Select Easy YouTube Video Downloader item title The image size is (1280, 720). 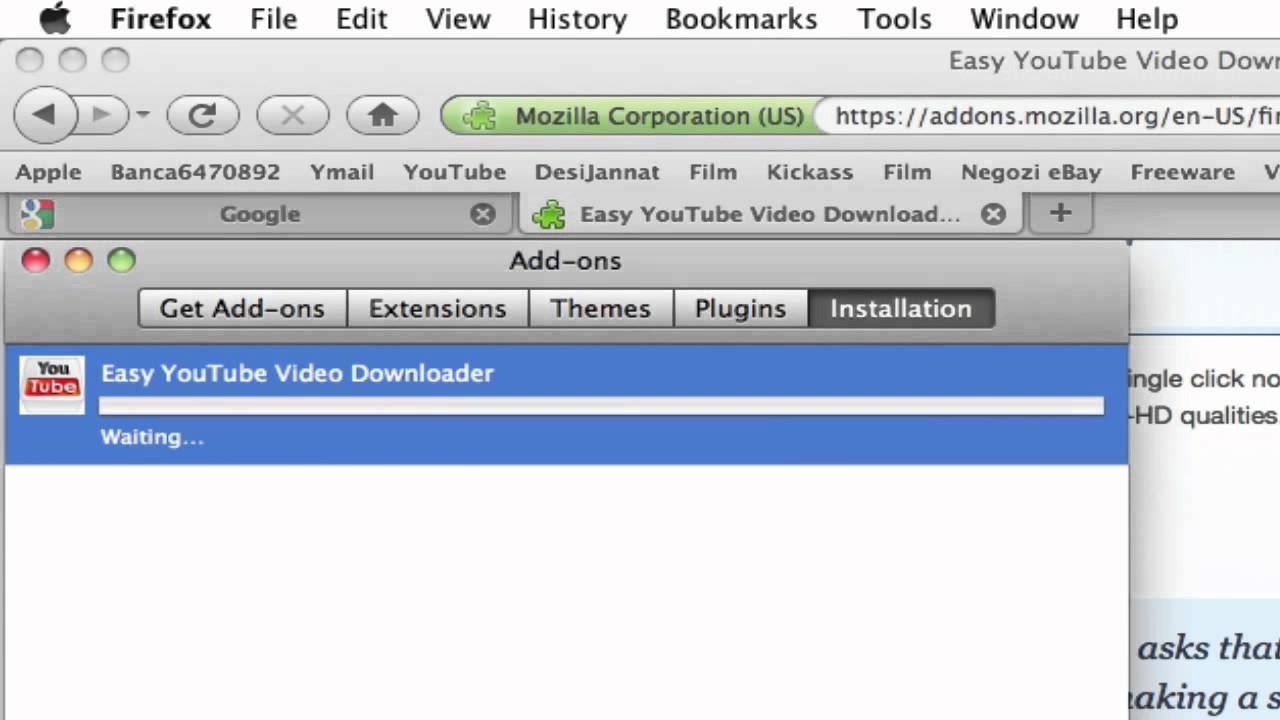pyautogui.click(x=297, y=373)
